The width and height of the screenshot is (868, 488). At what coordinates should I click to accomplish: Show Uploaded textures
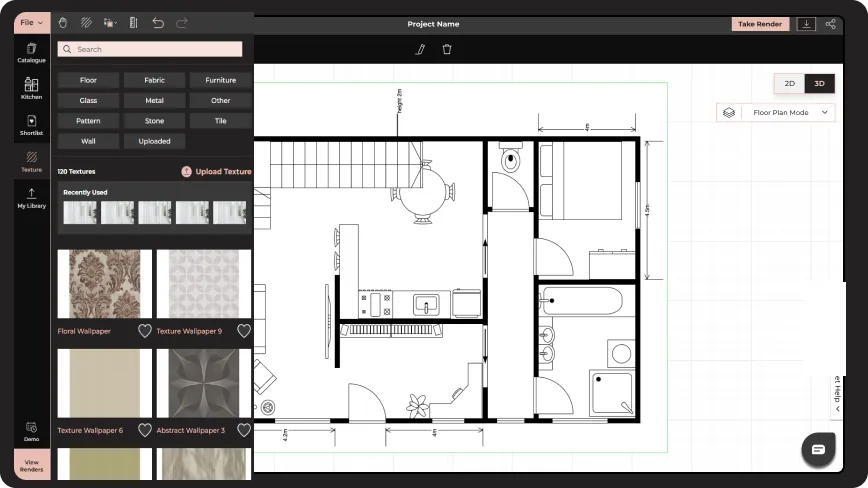pyautogui.click(x=154, y=141)
